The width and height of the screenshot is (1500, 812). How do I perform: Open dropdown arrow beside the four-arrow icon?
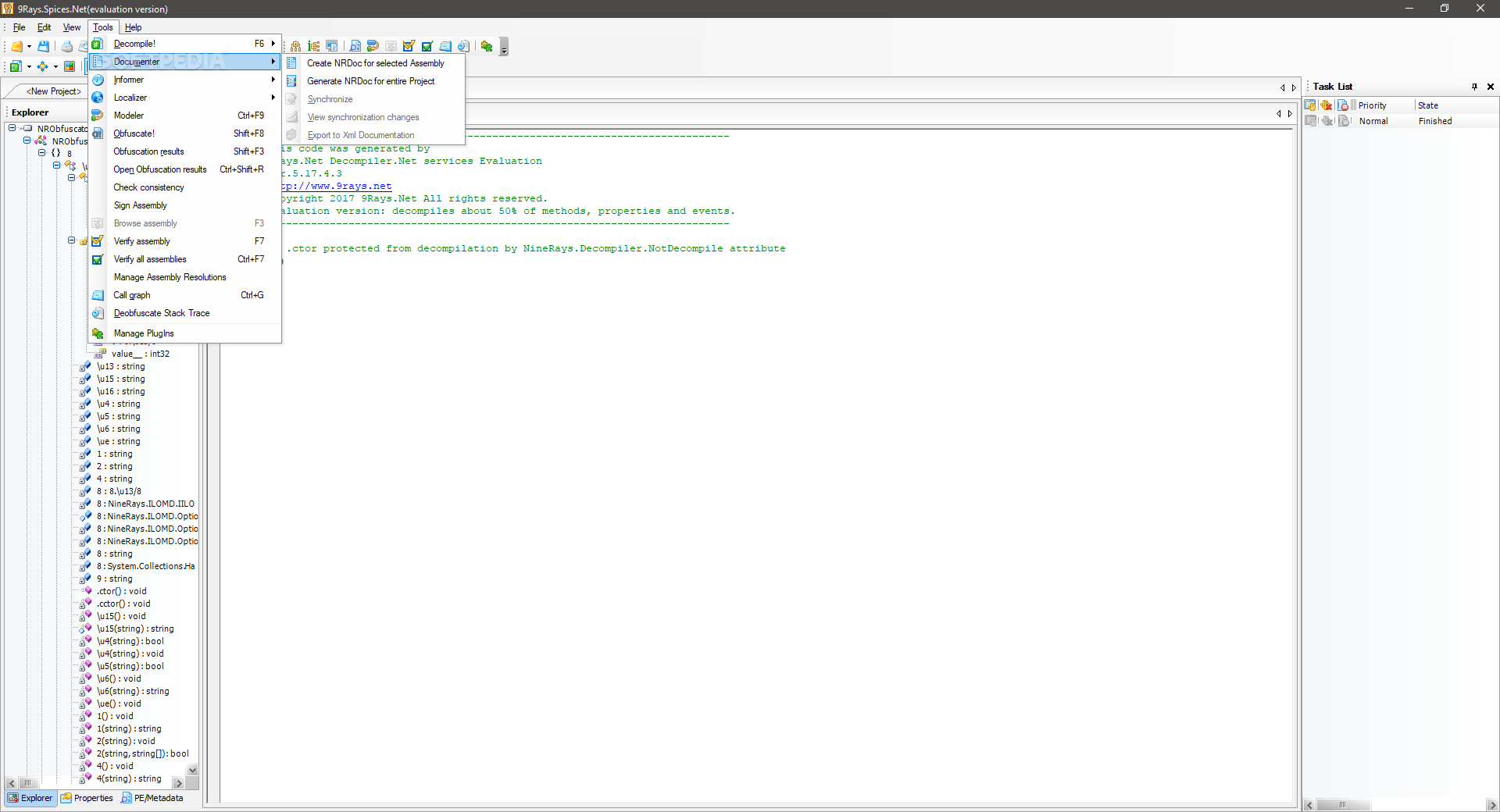click(x=55, y=66)
